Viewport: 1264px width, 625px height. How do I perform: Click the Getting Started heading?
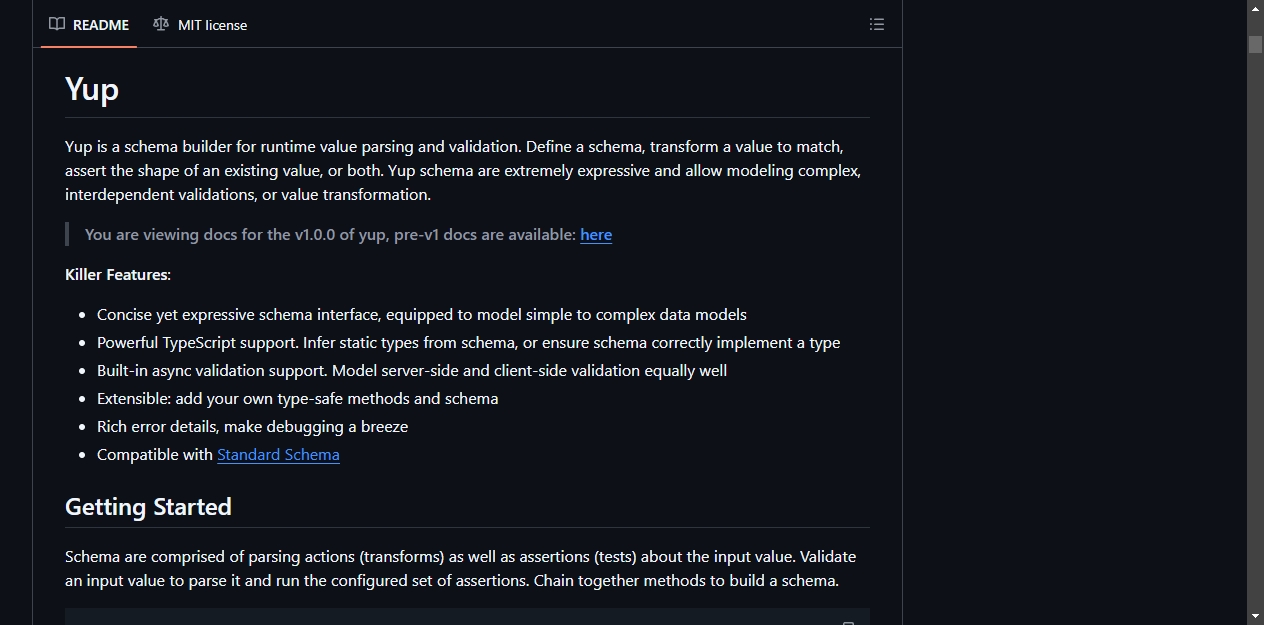coord(148,507)
